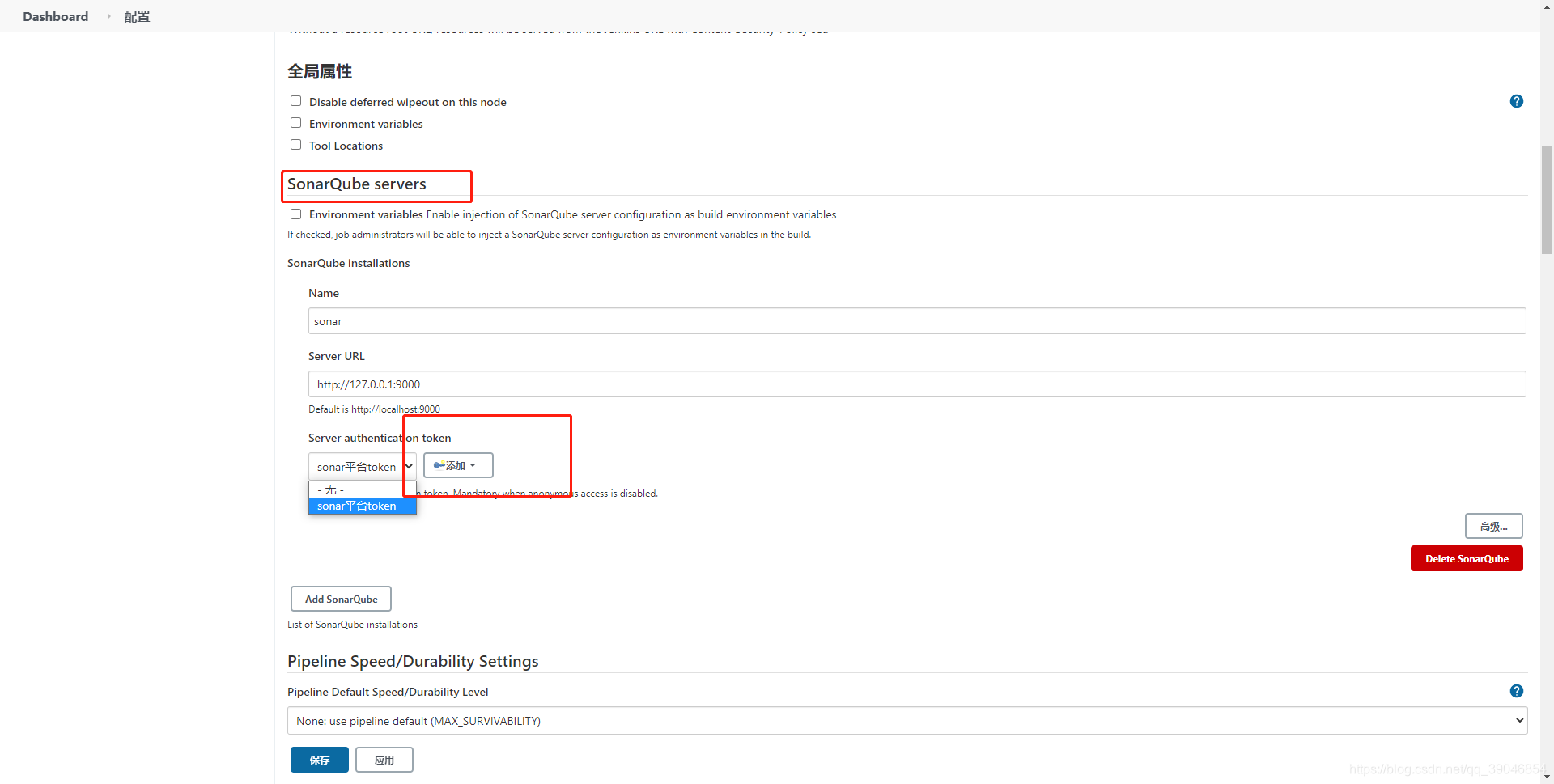Focus the Server URL input field
Screen dimensions: 1554x784
click(917, 384)
